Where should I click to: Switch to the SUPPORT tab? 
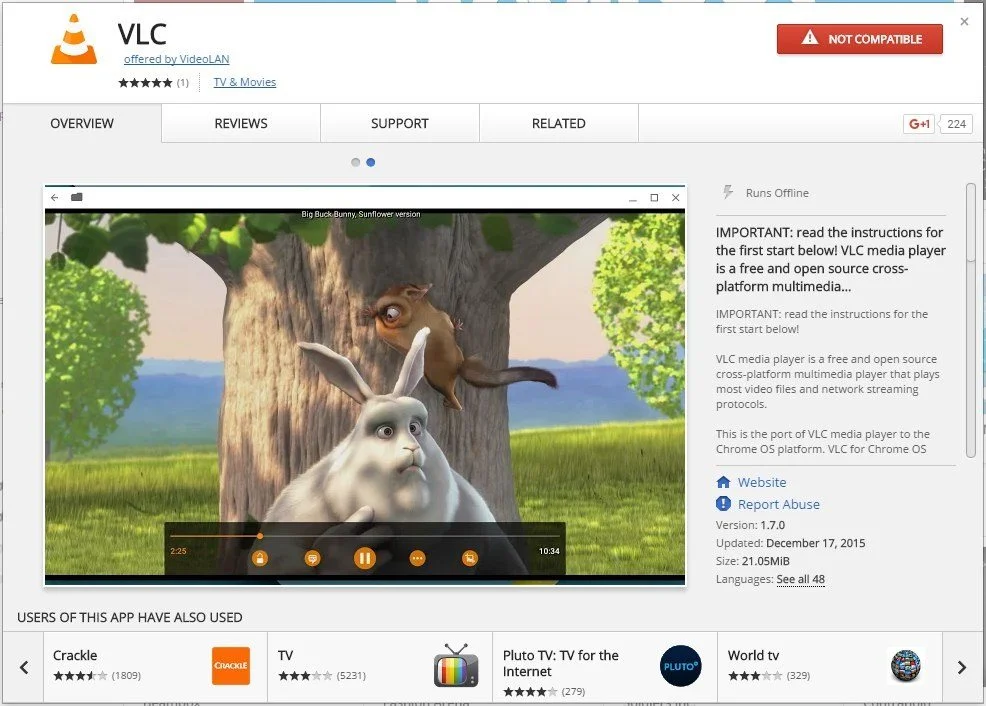coord(400,123)
